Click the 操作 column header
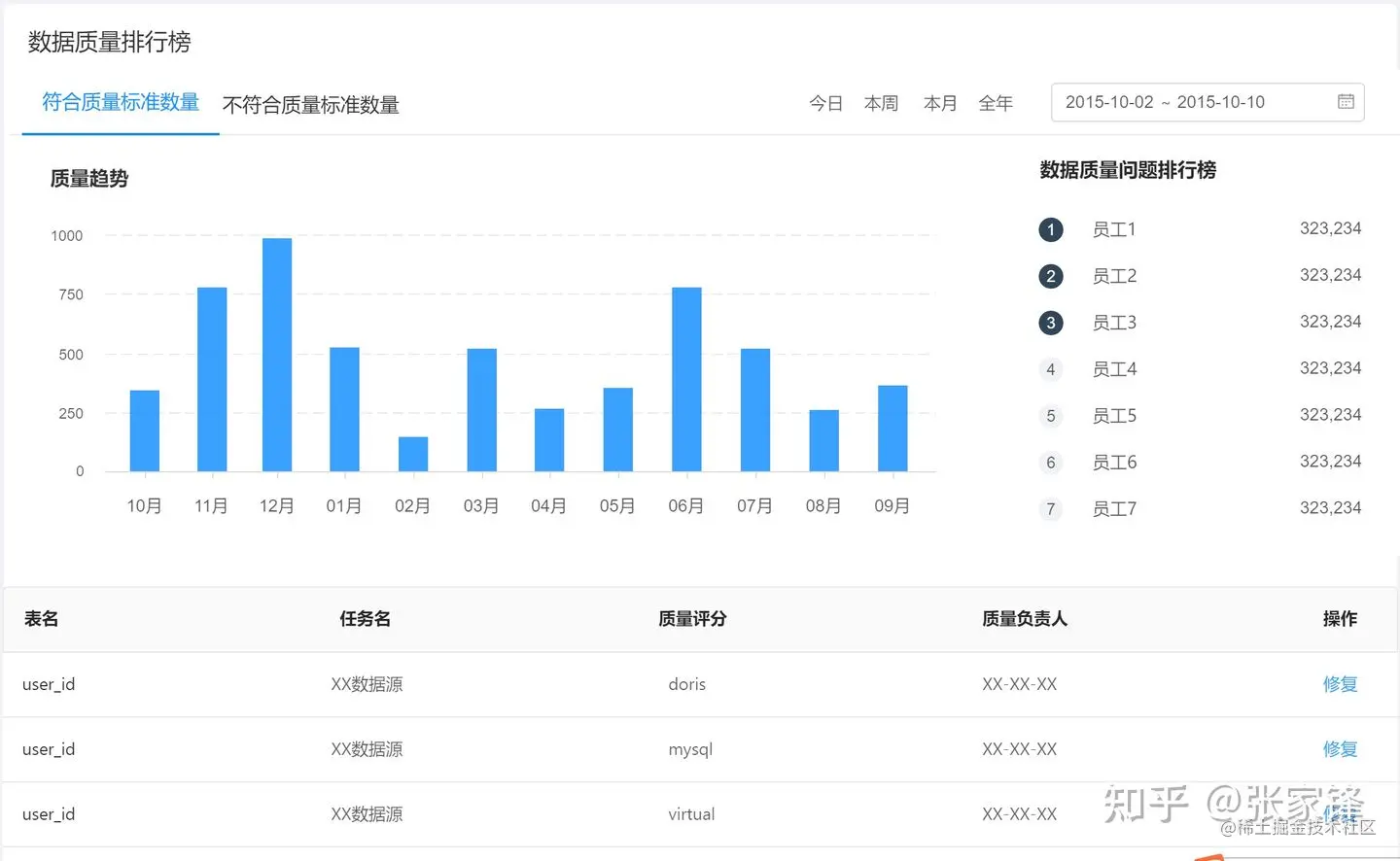The height and width of the screenshot is (861, 1400). coord(1340,619)
